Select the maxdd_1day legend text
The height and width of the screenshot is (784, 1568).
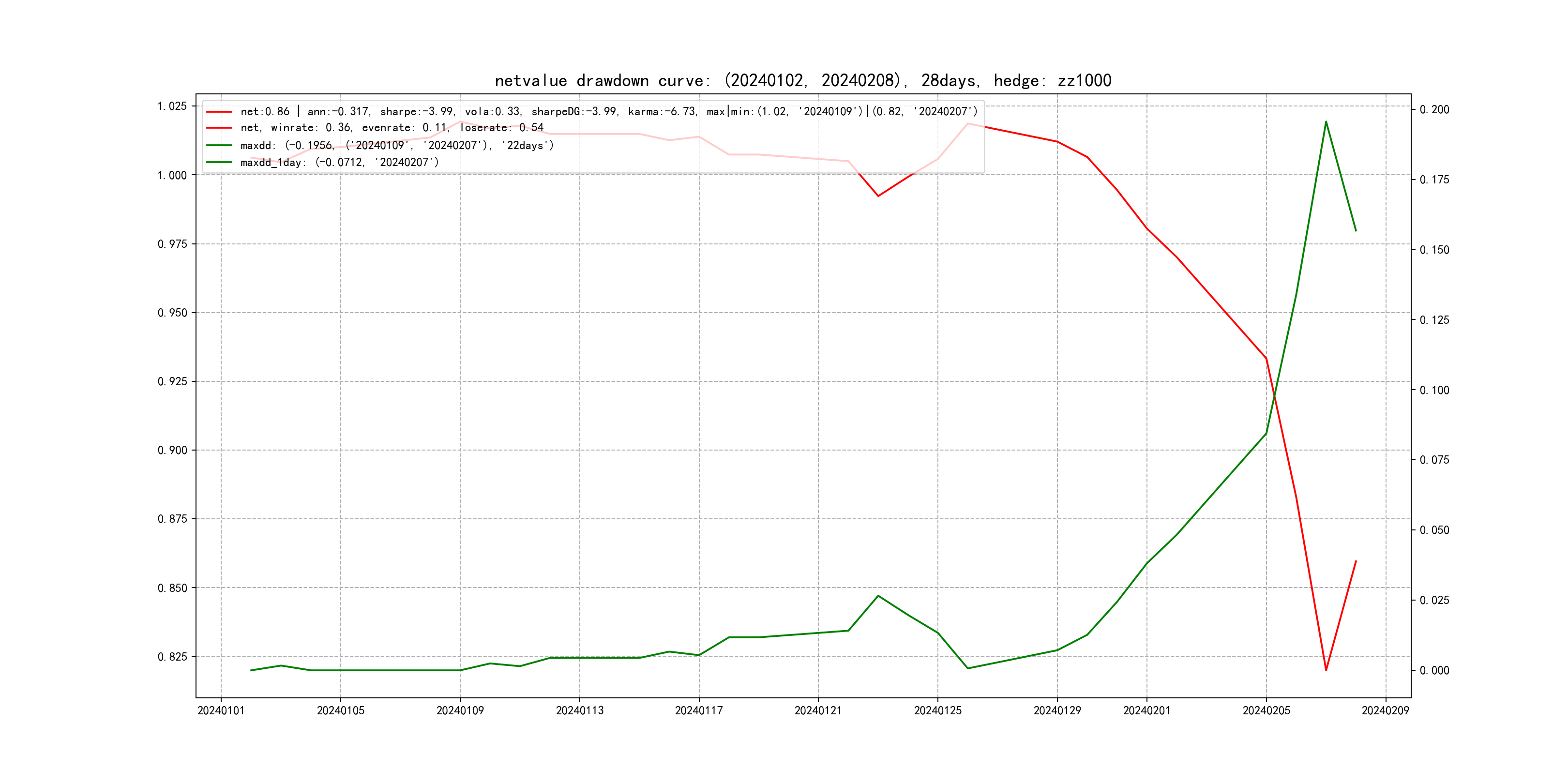click(x=339, y=163)
